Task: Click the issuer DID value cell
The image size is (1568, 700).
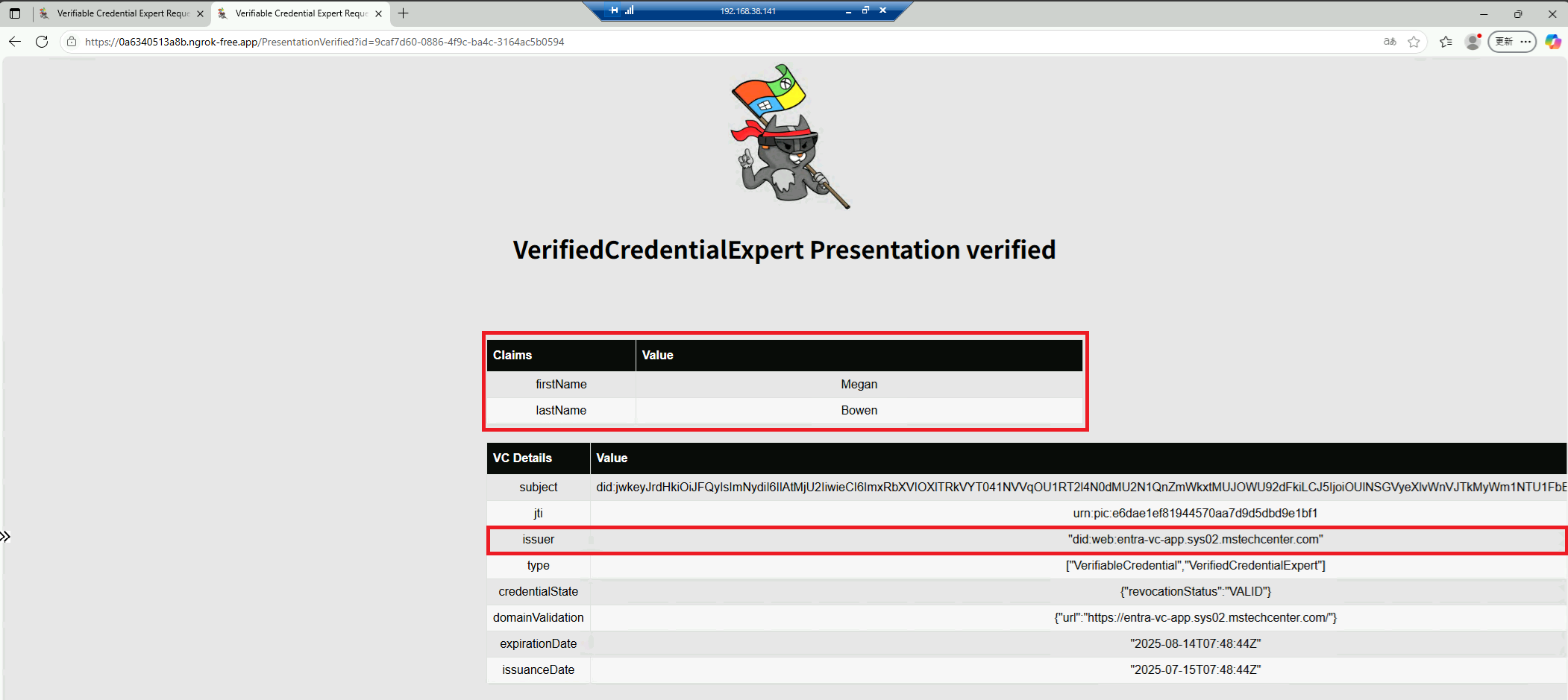Action: click(1195, 540)
